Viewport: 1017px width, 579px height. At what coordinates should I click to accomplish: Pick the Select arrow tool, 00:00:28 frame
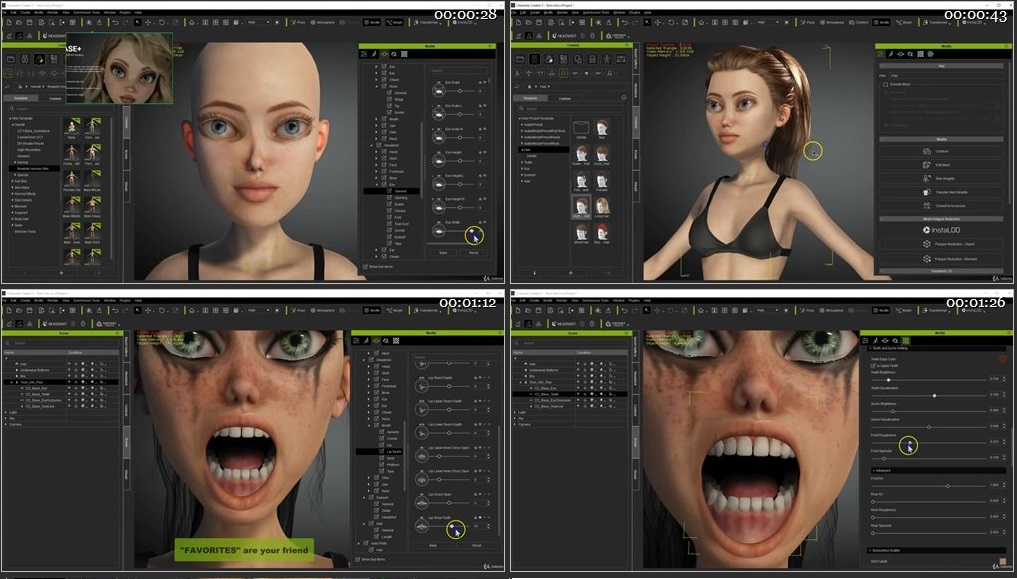coord(138,22)
